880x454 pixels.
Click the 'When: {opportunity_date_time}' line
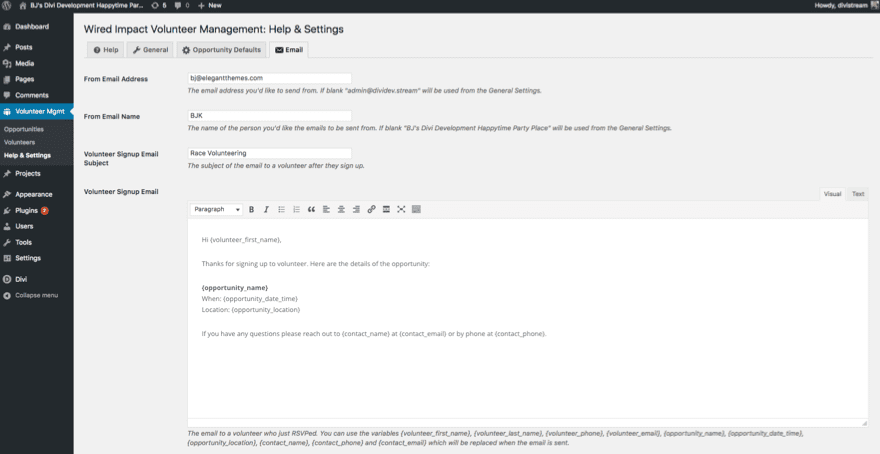point(250,299)
